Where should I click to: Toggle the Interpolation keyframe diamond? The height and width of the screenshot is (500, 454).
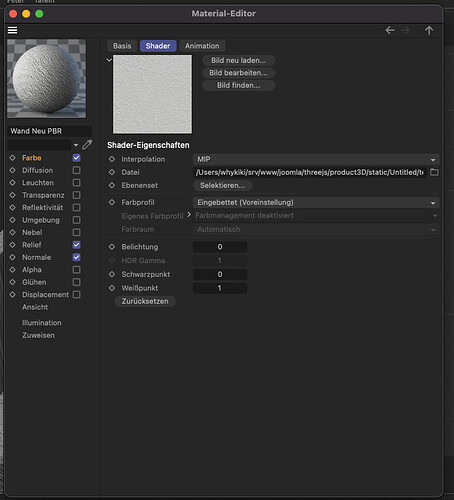tap(112, 159)
